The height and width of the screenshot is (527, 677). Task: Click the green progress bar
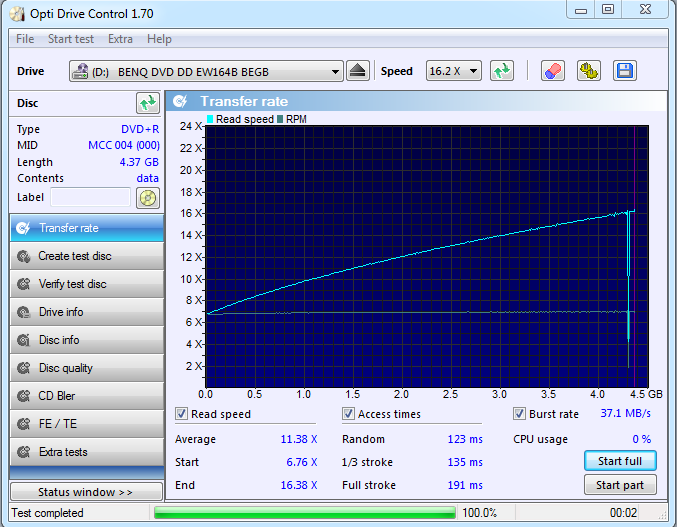coord(305,513)
